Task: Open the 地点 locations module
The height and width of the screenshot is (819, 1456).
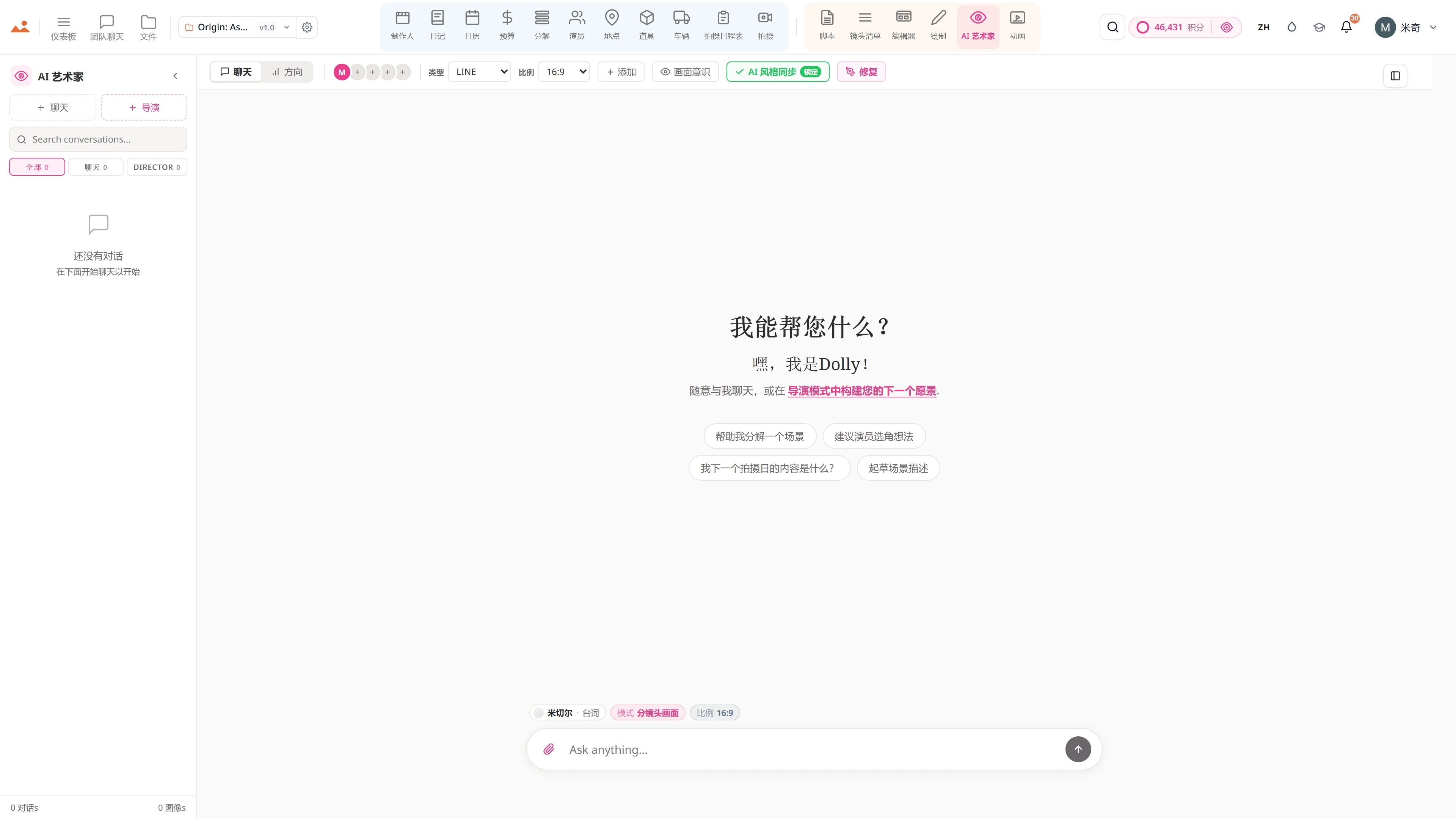Action: [x=612, y=26]
